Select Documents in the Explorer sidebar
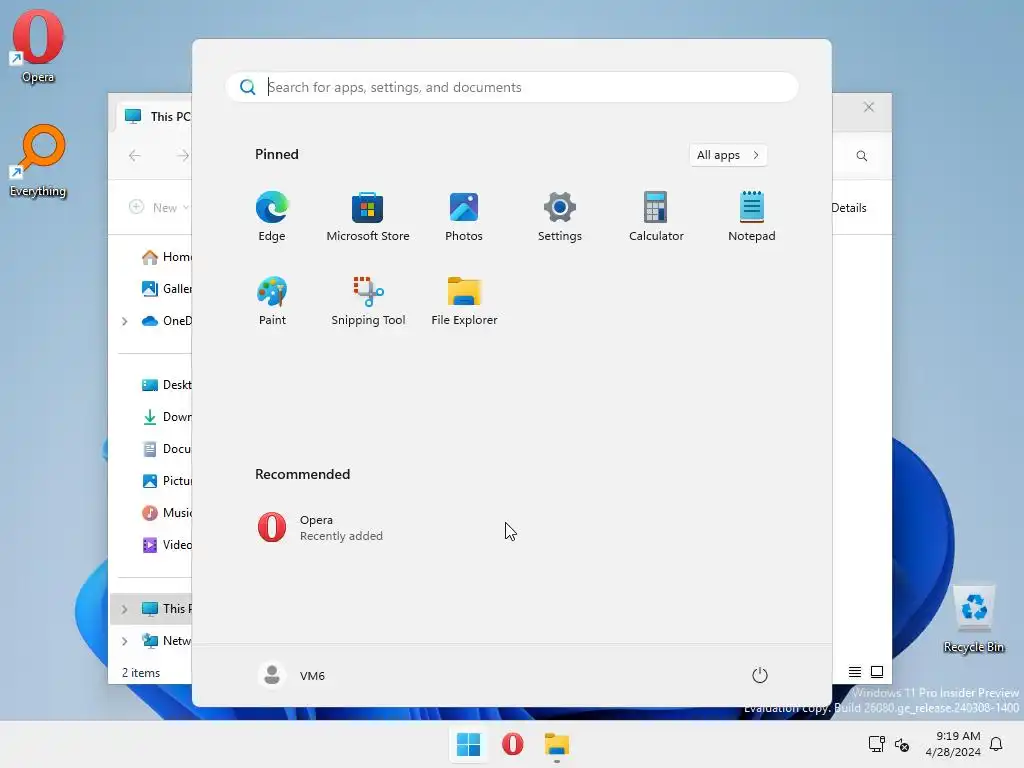The image size is (1024, 768). tap(166, 449)
